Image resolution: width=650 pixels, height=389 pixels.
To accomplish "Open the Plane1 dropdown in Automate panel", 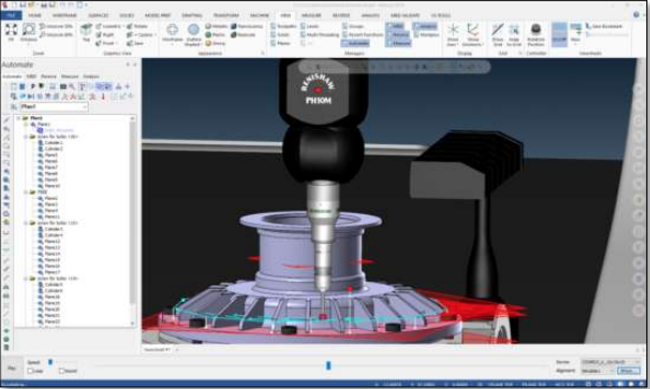I will click(x=54, y=107).
